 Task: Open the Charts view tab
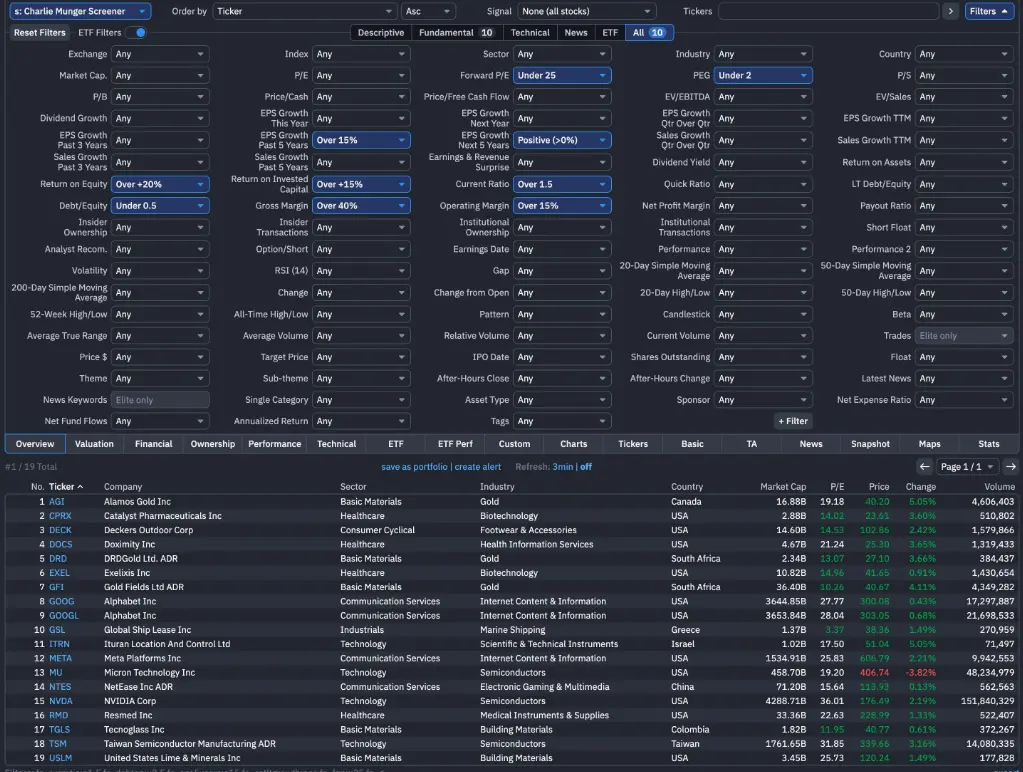tap(573, 444)
